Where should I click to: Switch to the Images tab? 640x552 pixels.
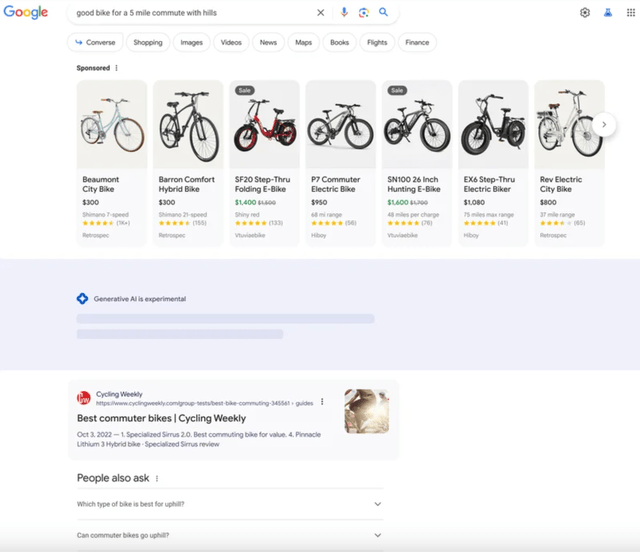point(191,42)
